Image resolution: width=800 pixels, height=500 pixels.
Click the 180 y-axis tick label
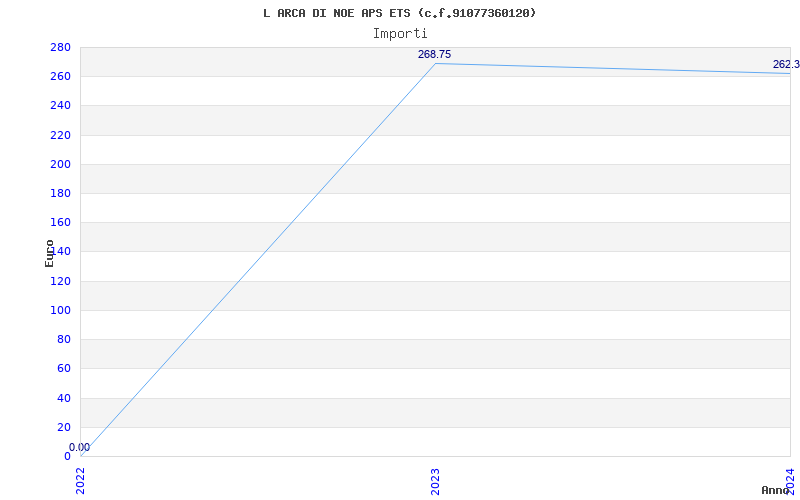[x=60, y=193]
